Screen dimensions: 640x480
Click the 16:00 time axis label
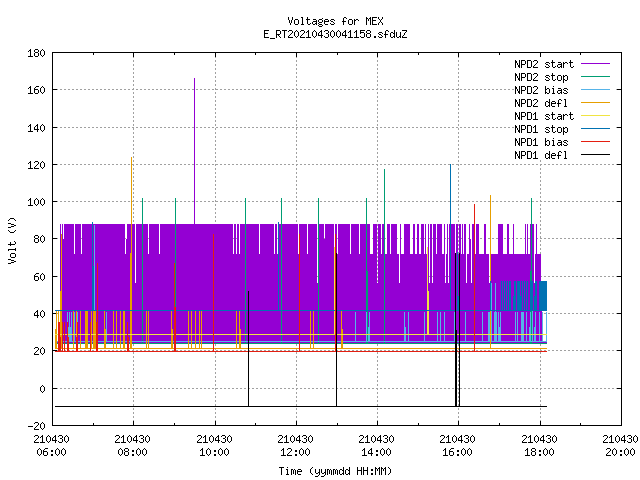point(458,445)
